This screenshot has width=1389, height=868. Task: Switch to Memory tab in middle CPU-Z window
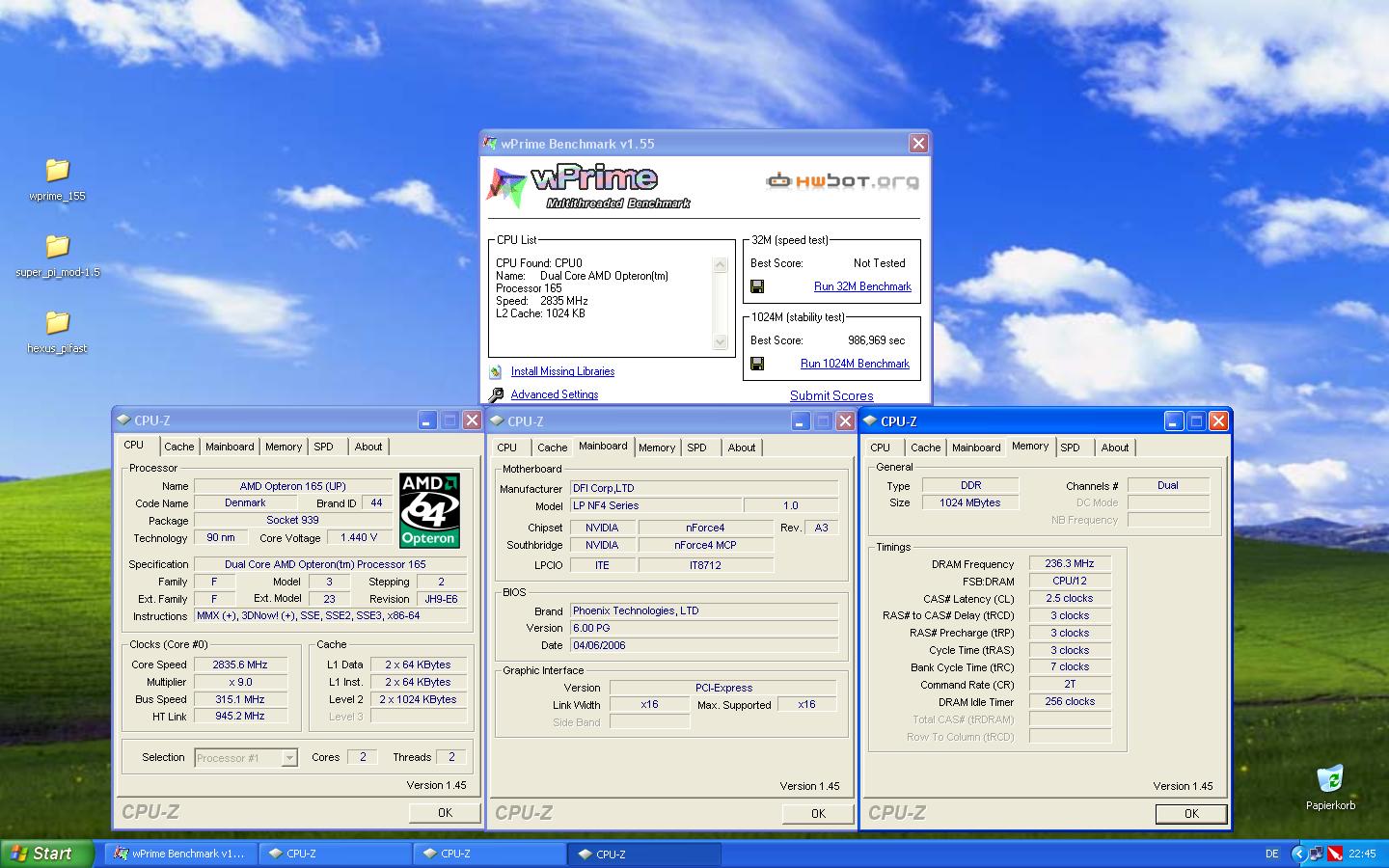click(x=657, y=448)
